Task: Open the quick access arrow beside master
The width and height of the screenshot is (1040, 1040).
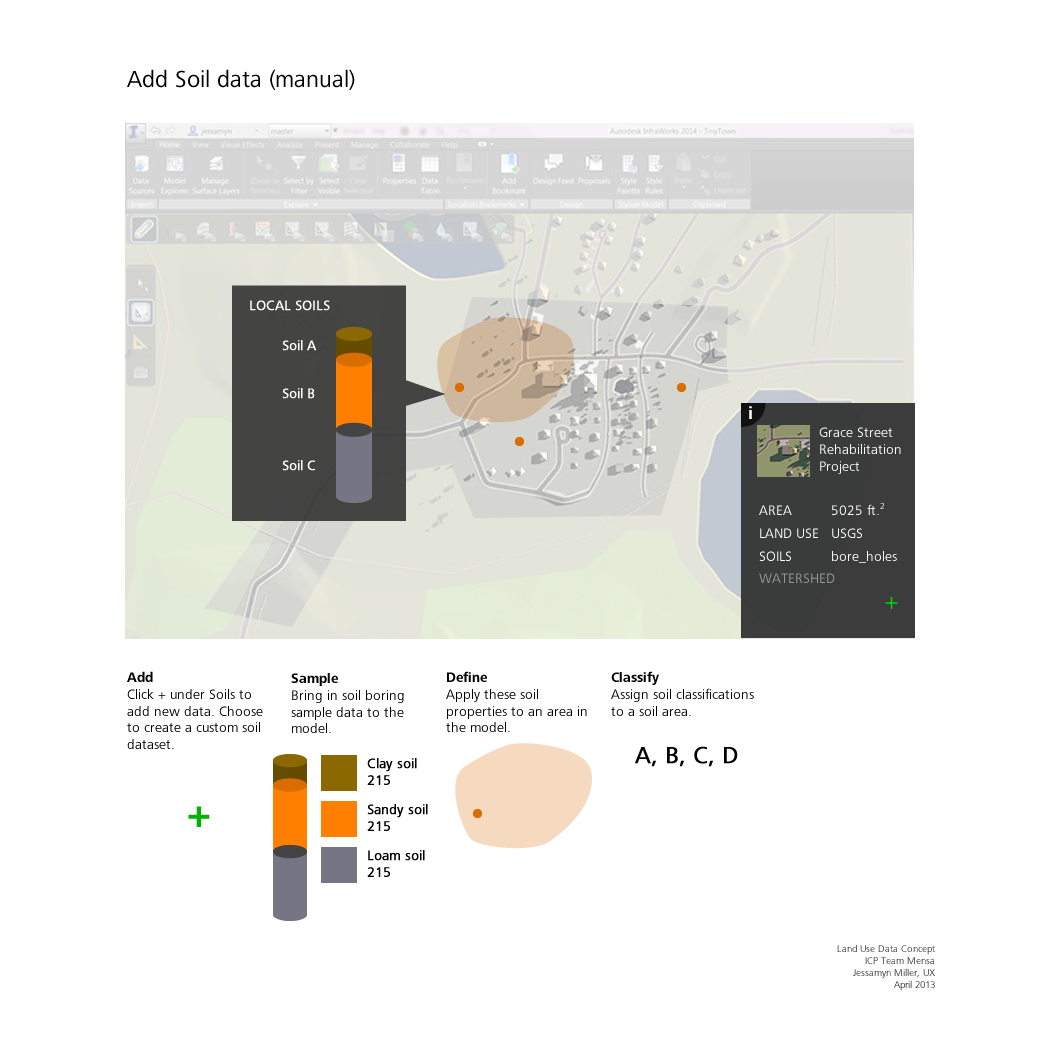Action: (x=336, y=131)
